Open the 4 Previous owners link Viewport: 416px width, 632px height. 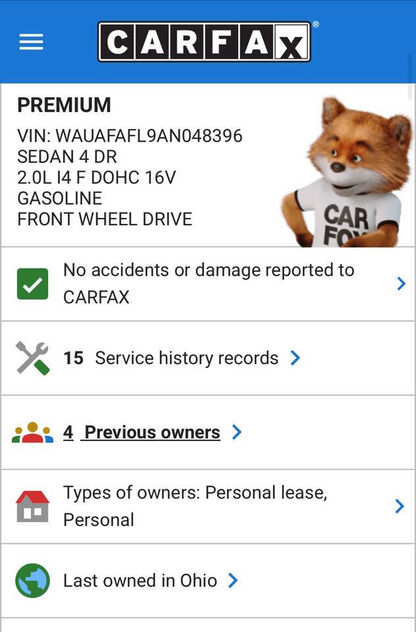pyautogui.click(x=142, y=432)
